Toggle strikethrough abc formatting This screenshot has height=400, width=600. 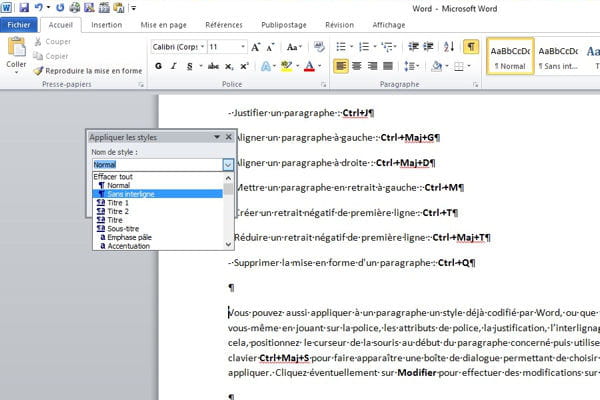213,66
